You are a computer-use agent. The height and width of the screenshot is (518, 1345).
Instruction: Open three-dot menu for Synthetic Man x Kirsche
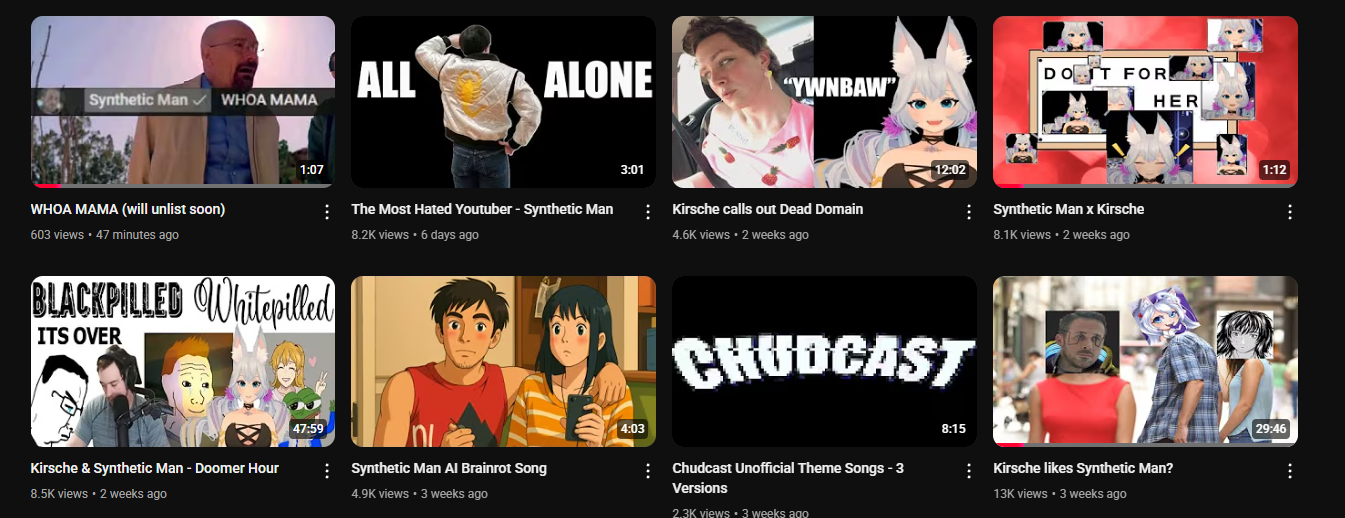pos(1289,212)
